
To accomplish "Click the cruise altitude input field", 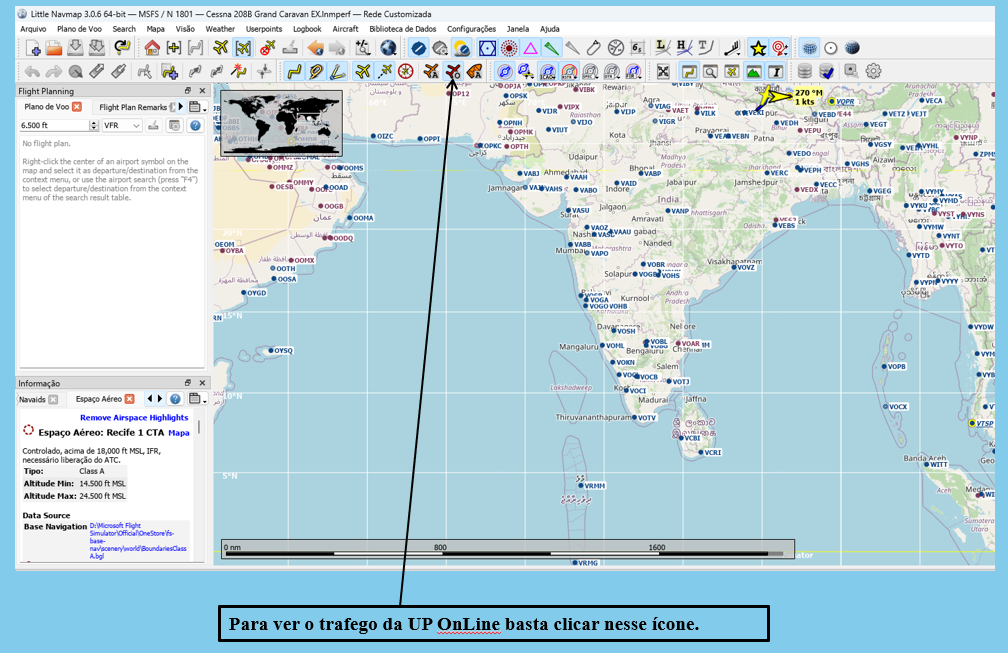I will pos(48,125).
